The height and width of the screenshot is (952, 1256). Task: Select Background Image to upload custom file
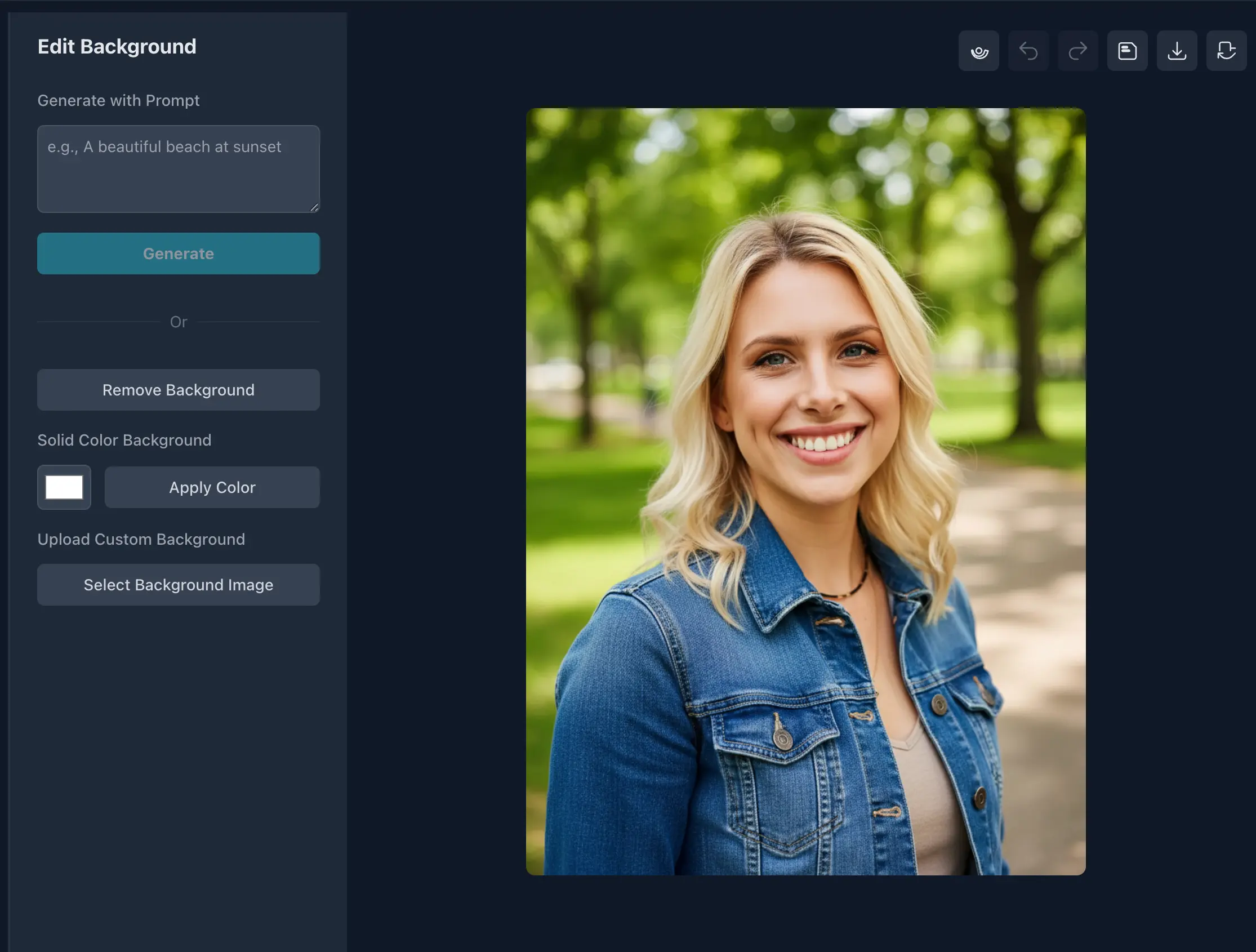pyautogui.click(x=179, y=585)
